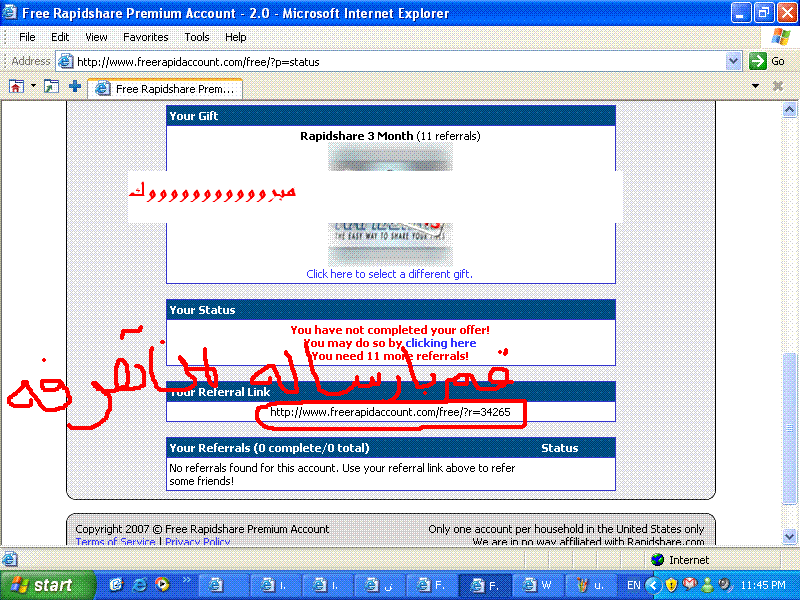This screenshot has width=800, height=600.
Task: Expand the address bar history dropdown
Action: tap(733, 62)
